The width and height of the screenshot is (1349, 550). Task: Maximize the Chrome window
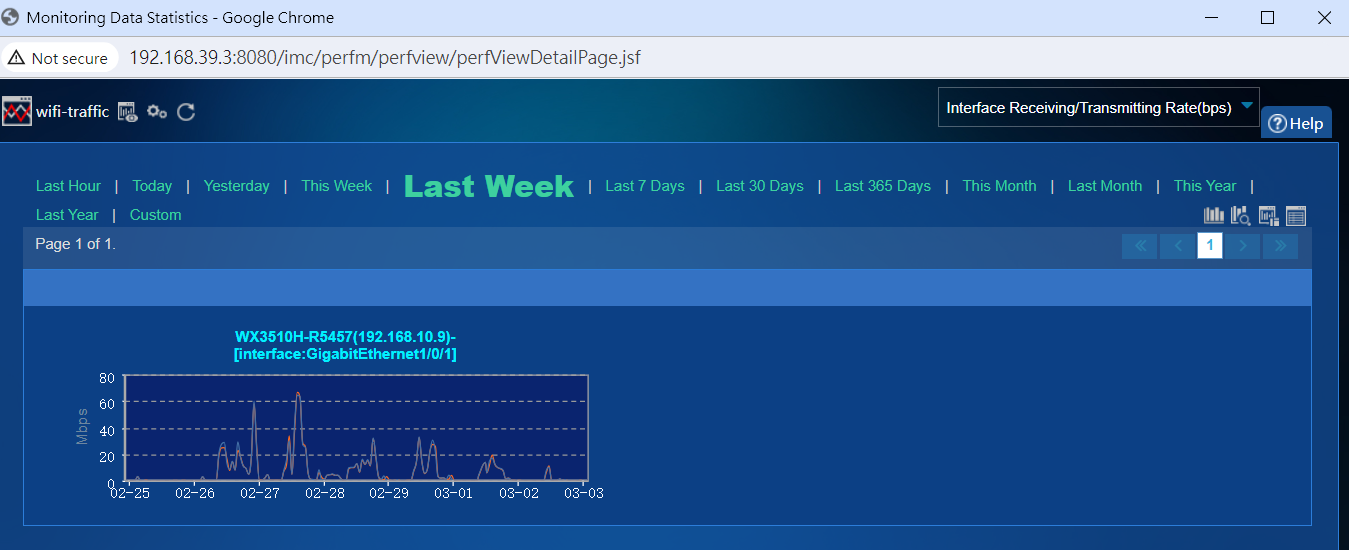click(x=1267, y=17)
